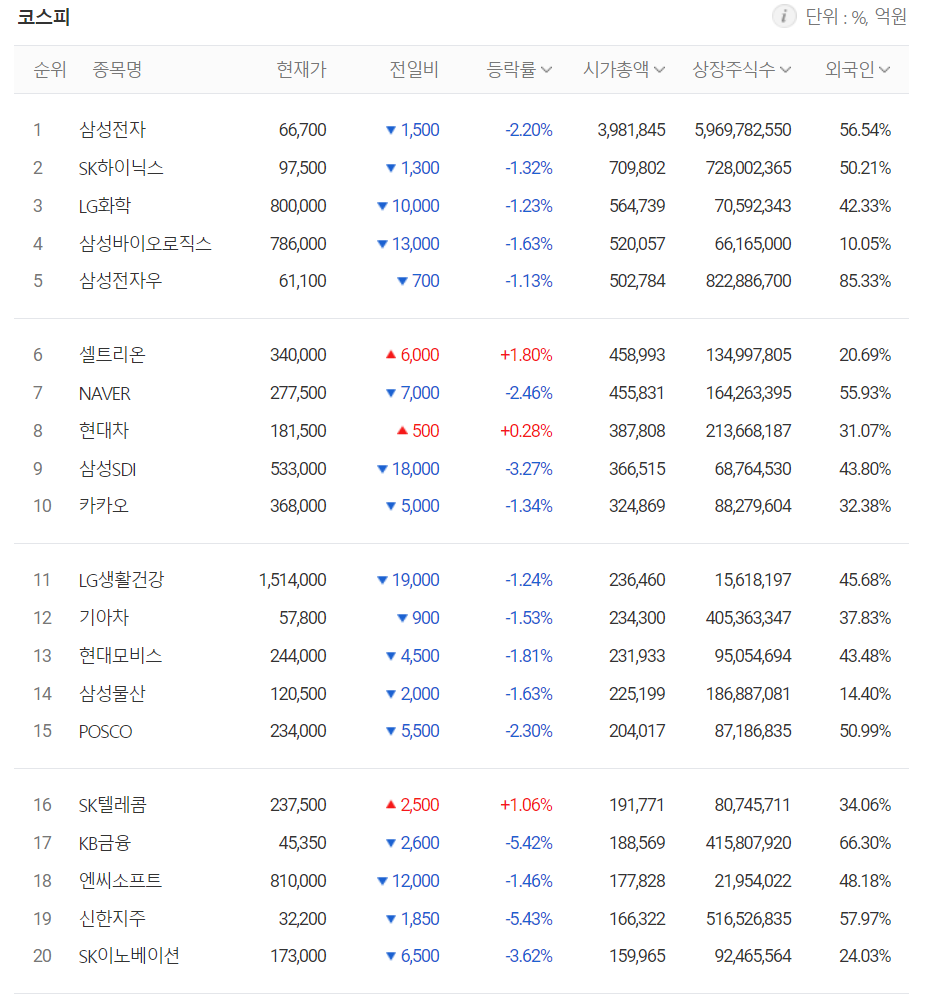
Task: Select 삼성전자 current price 66,700
Action: (x=302, y=130)
